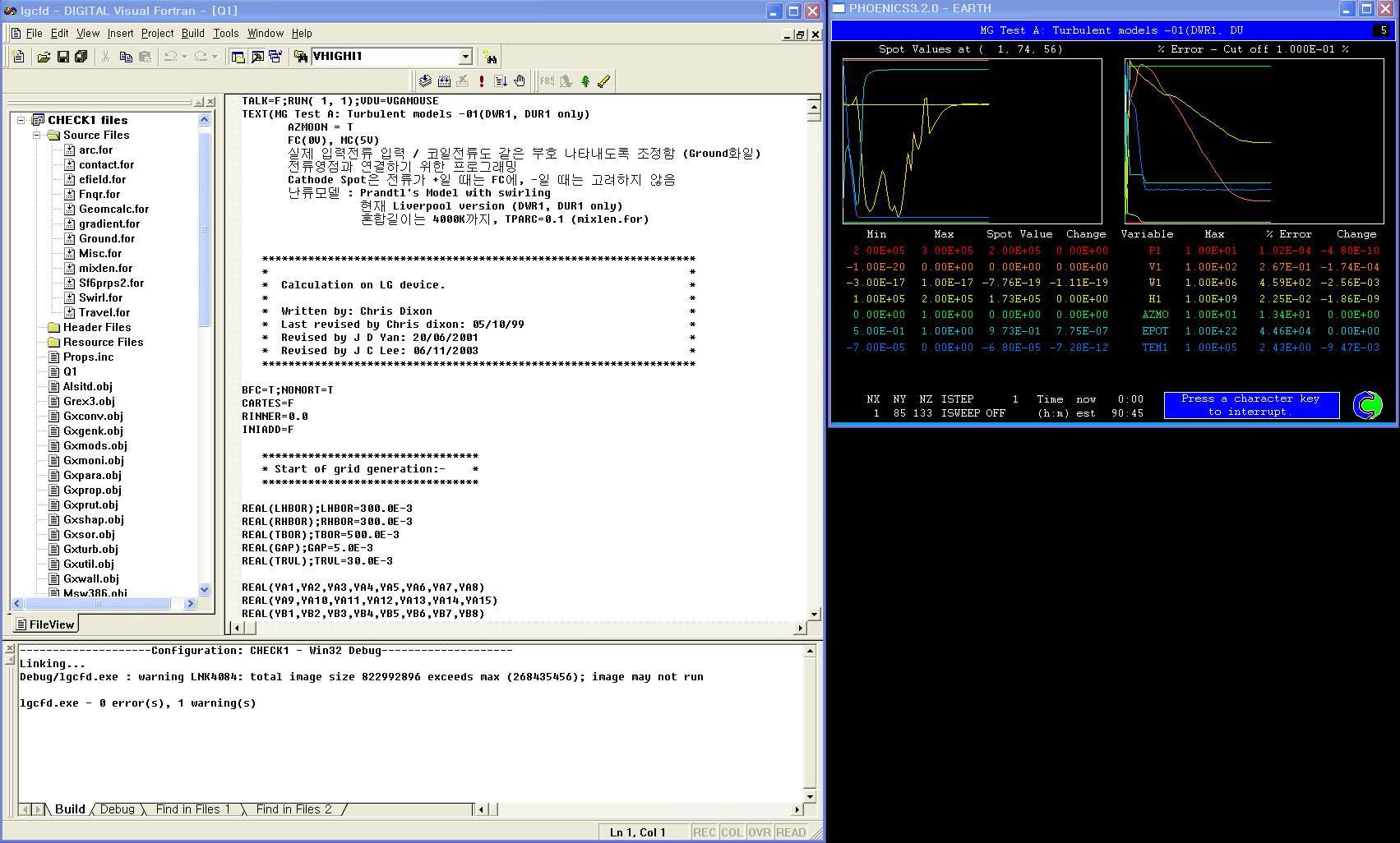Toggle breakpoint with the hand icon
Image resolution: width=1400 pixels, height=843 pixels.
point(520,81)
